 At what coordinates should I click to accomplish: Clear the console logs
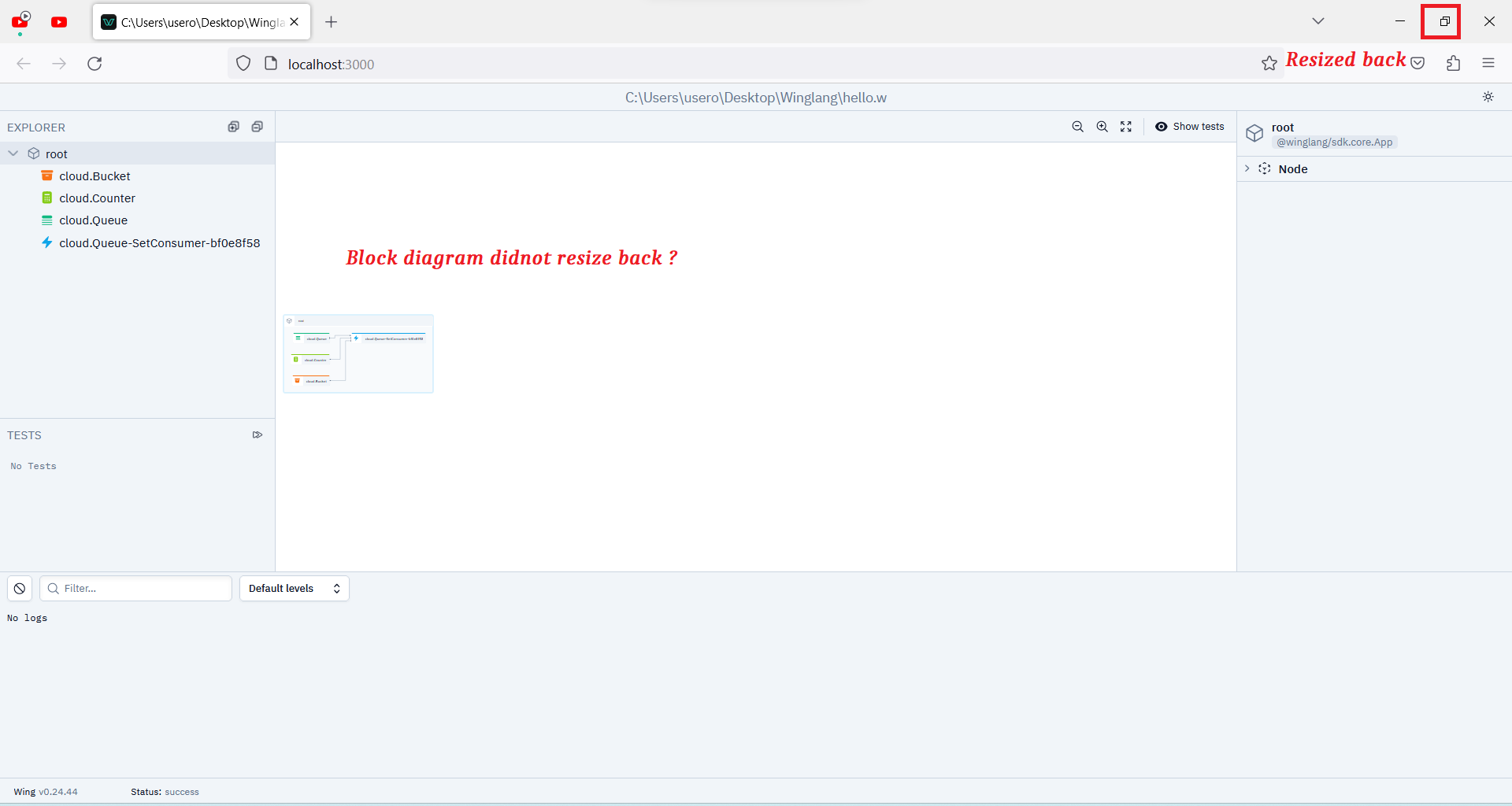coord(19,588)
